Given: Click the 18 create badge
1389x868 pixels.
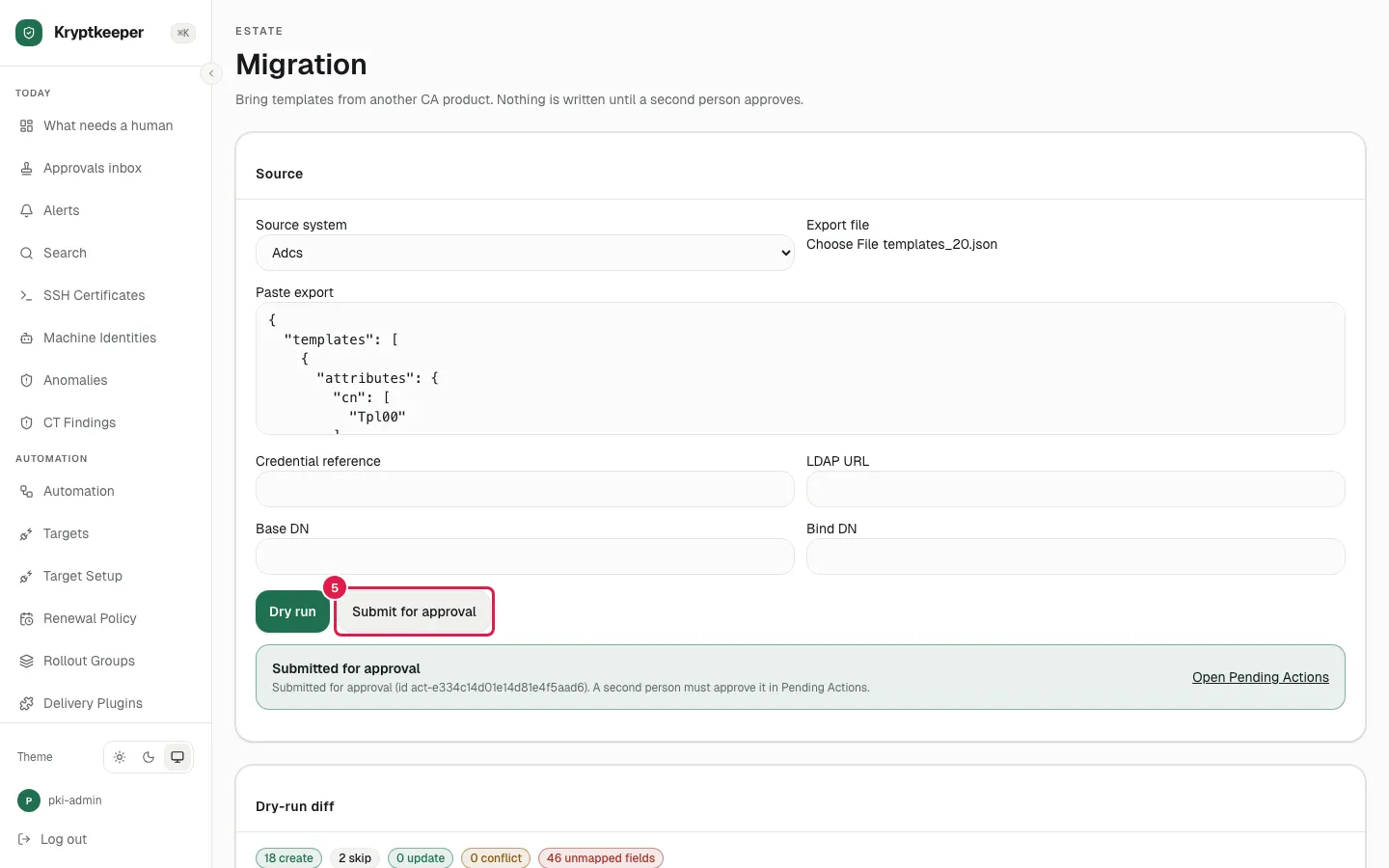Looking at the screenshot, I should click(288, 858).
